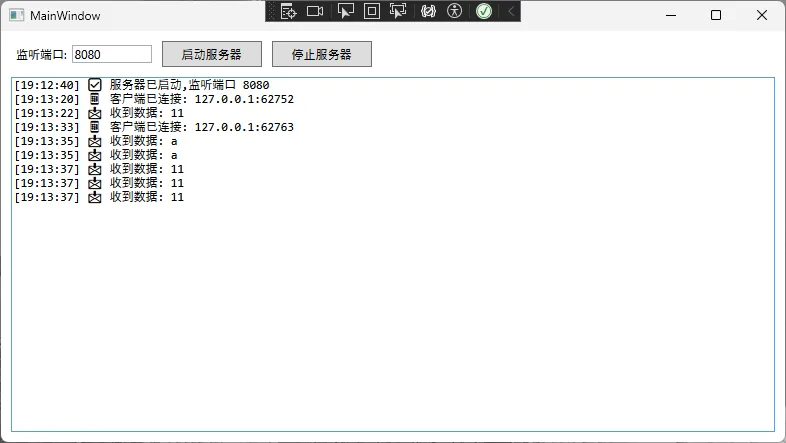Run the accessibility scan person icon
This screenshot has width=786, height=443.
pyautogui.click(x=455, y=11)
